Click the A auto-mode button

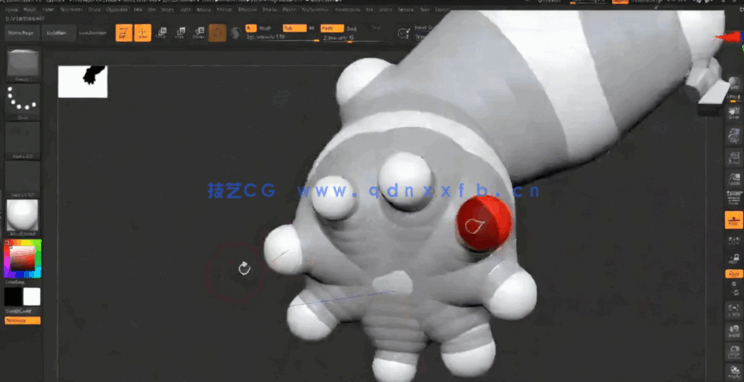(251, 28)
